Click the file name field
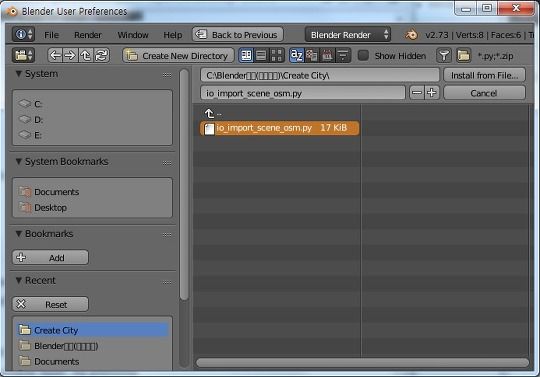The image size is (540, 377). 303,93
